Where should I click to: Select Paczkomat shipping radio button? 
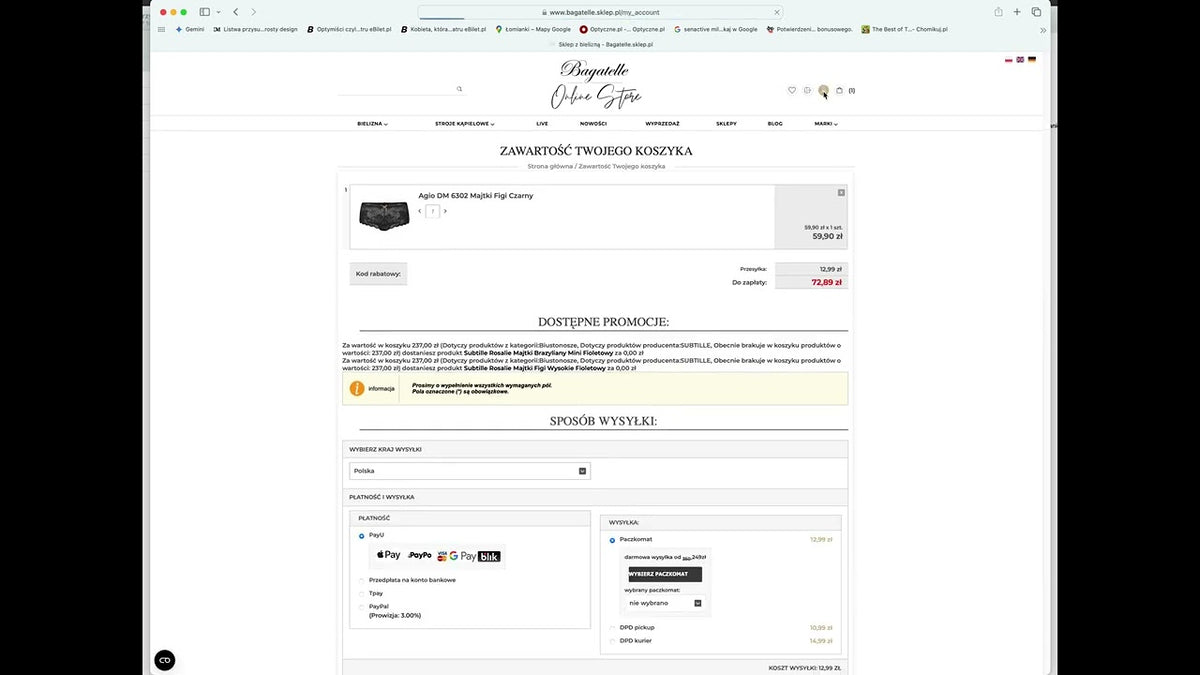[x=613, y=540]
